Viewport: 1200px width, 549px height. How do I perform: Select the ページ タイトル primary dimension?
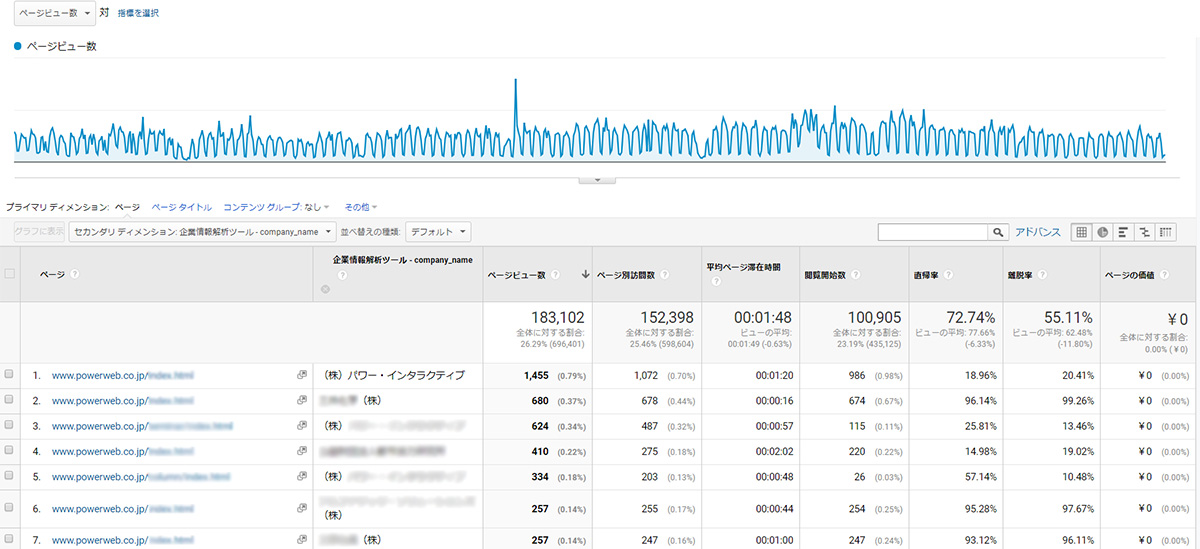click(181, 207)
